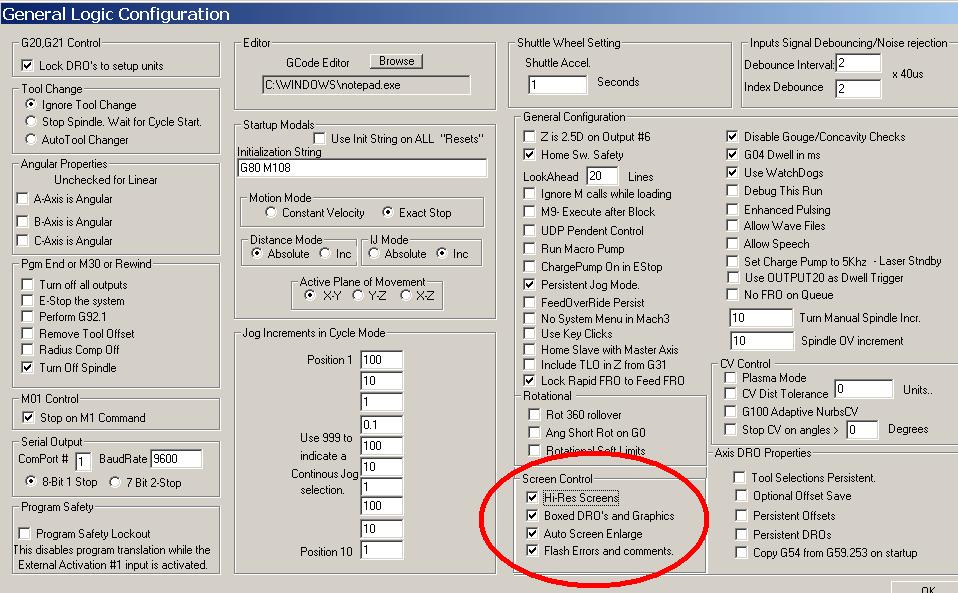
Task: Click the Browse button for GCode Editor
Action: pos(396,61)
